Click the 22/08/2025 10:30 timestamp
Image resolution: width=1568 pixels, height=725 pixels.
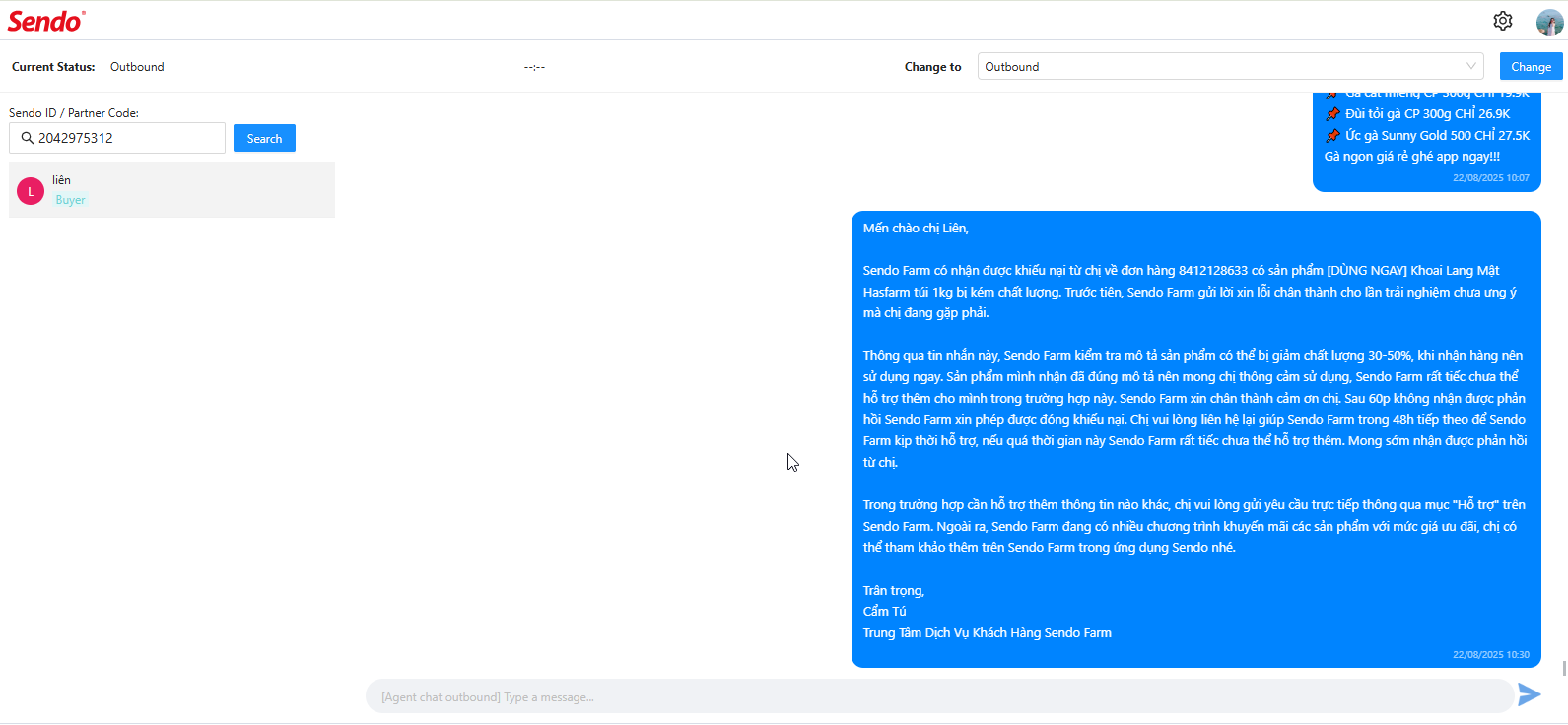click(x=1491, y=654)
